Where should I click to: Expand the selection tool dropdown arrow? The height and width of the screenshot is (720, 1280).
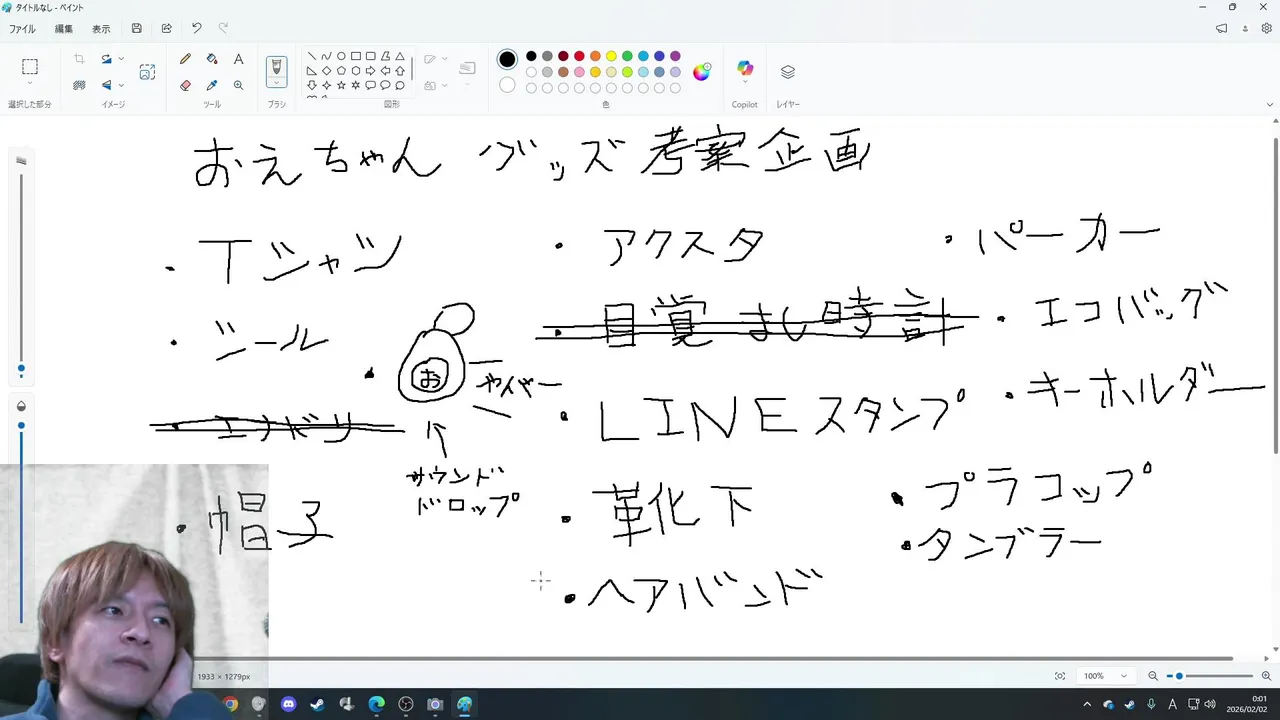[30, 85]
